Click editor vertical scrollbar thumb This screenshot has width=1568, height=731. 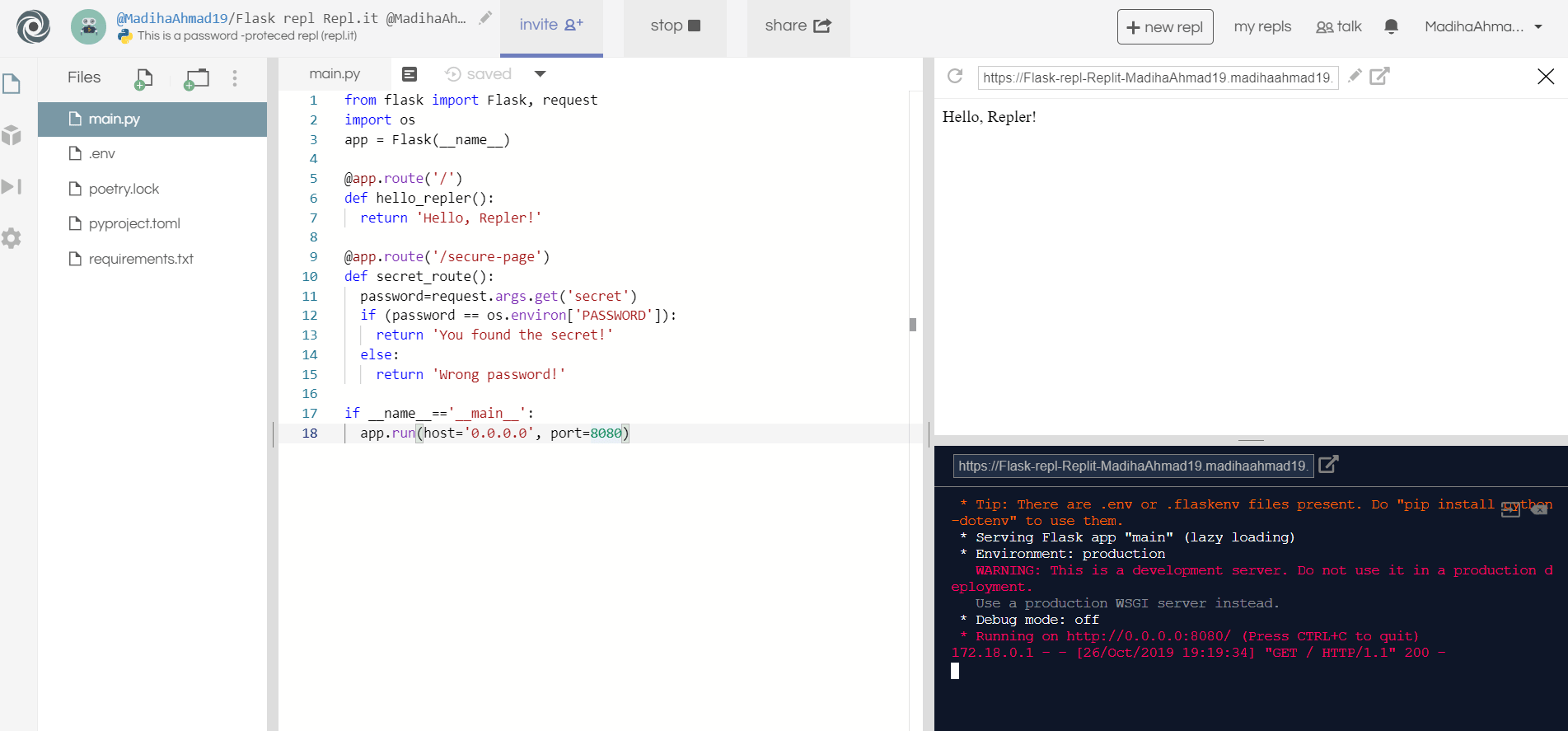click(913, 325)
